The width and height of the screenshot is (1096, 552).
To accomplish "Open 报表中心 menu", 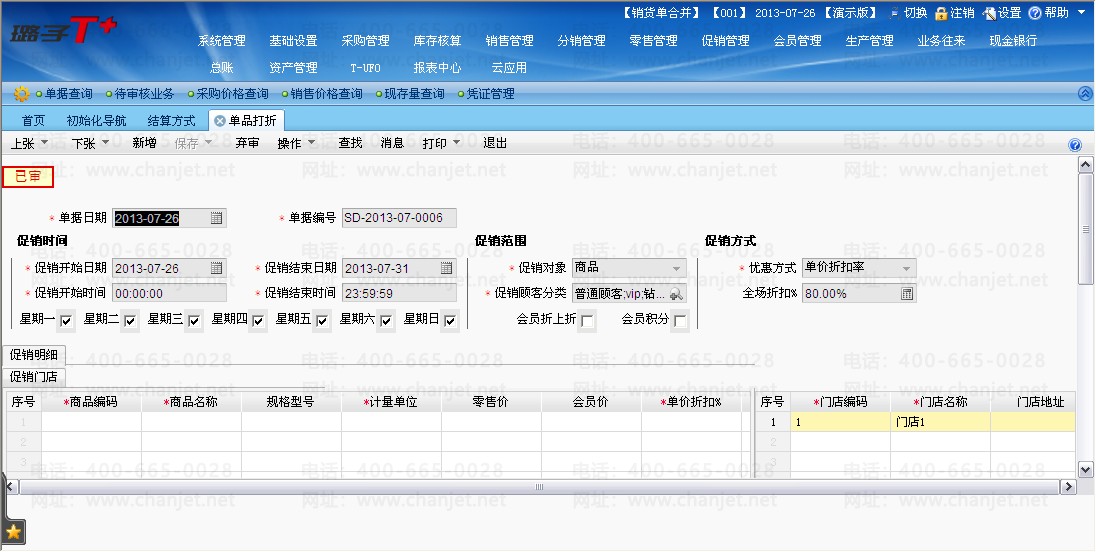I will [438, 68].
